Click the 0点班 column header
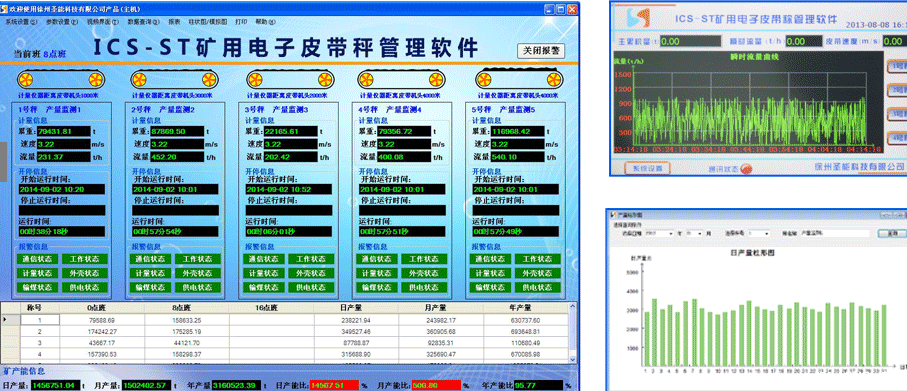The image size is (907, 391). click(102, 308)
